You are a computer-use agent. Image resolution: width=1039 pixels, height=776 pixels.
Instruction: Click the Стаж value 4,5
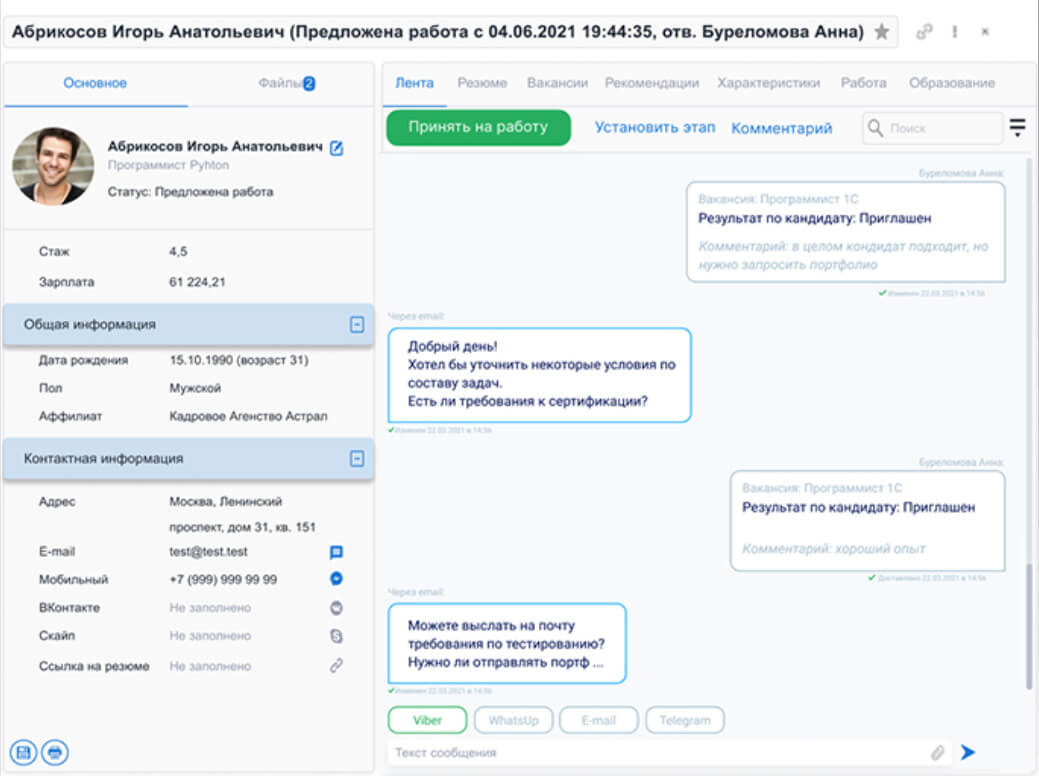(x=178, y=251)
